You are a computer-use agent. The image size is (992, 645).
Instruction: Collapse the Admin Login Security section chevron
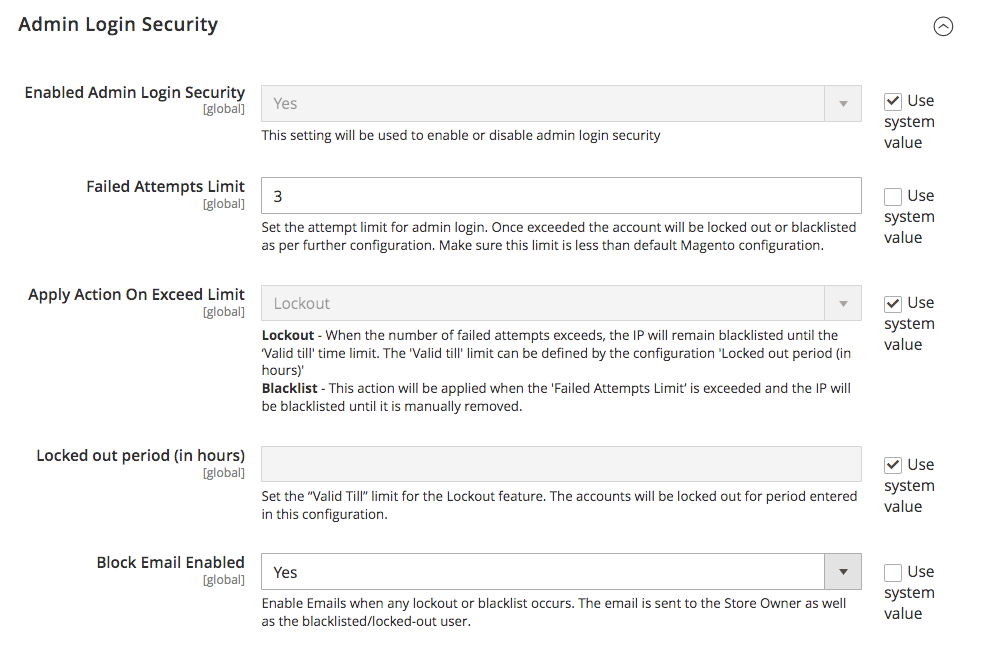[943, 27]
